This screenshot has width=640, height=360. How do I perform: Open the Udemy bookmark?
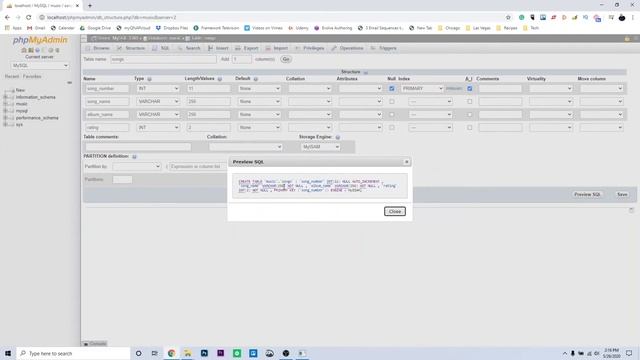(298, 28)
